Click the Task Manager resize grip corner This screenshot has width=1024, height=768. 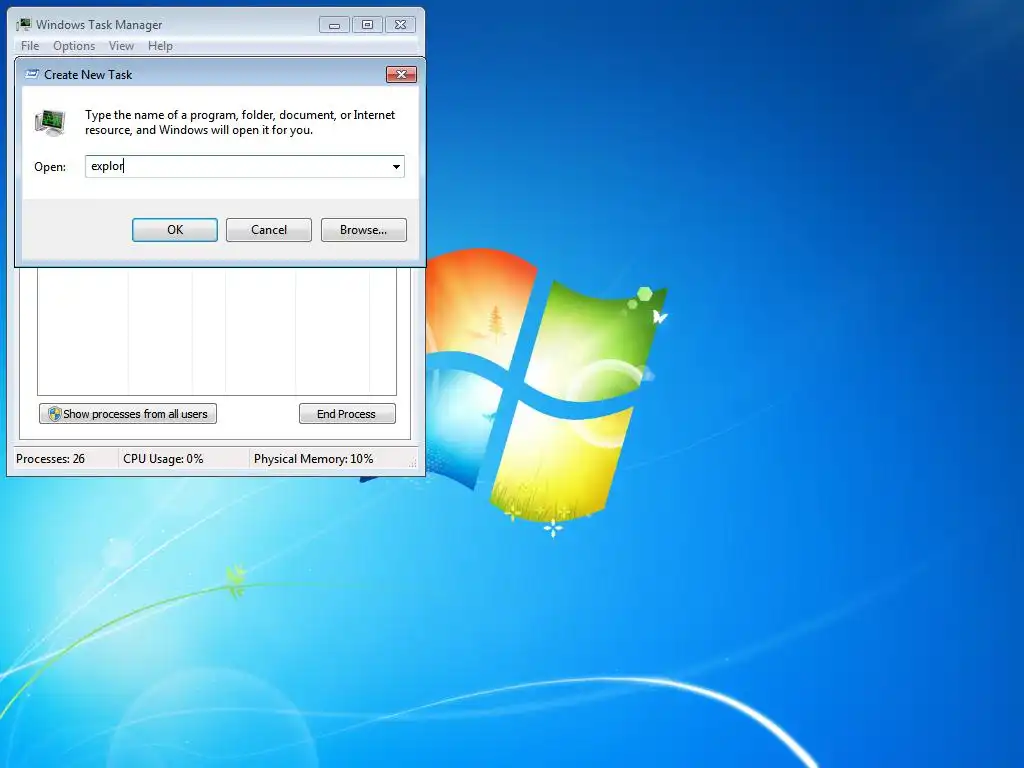(412, 463)
